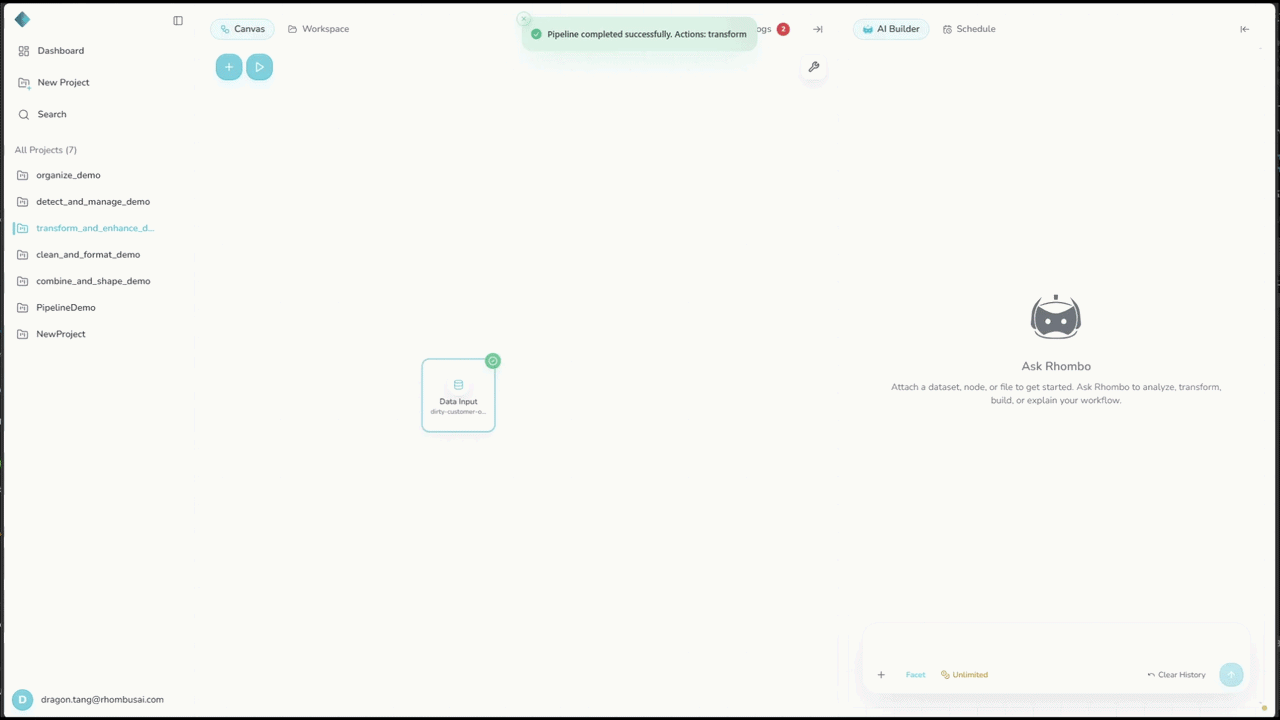Click the New Project folder icon

coord(24,83)
